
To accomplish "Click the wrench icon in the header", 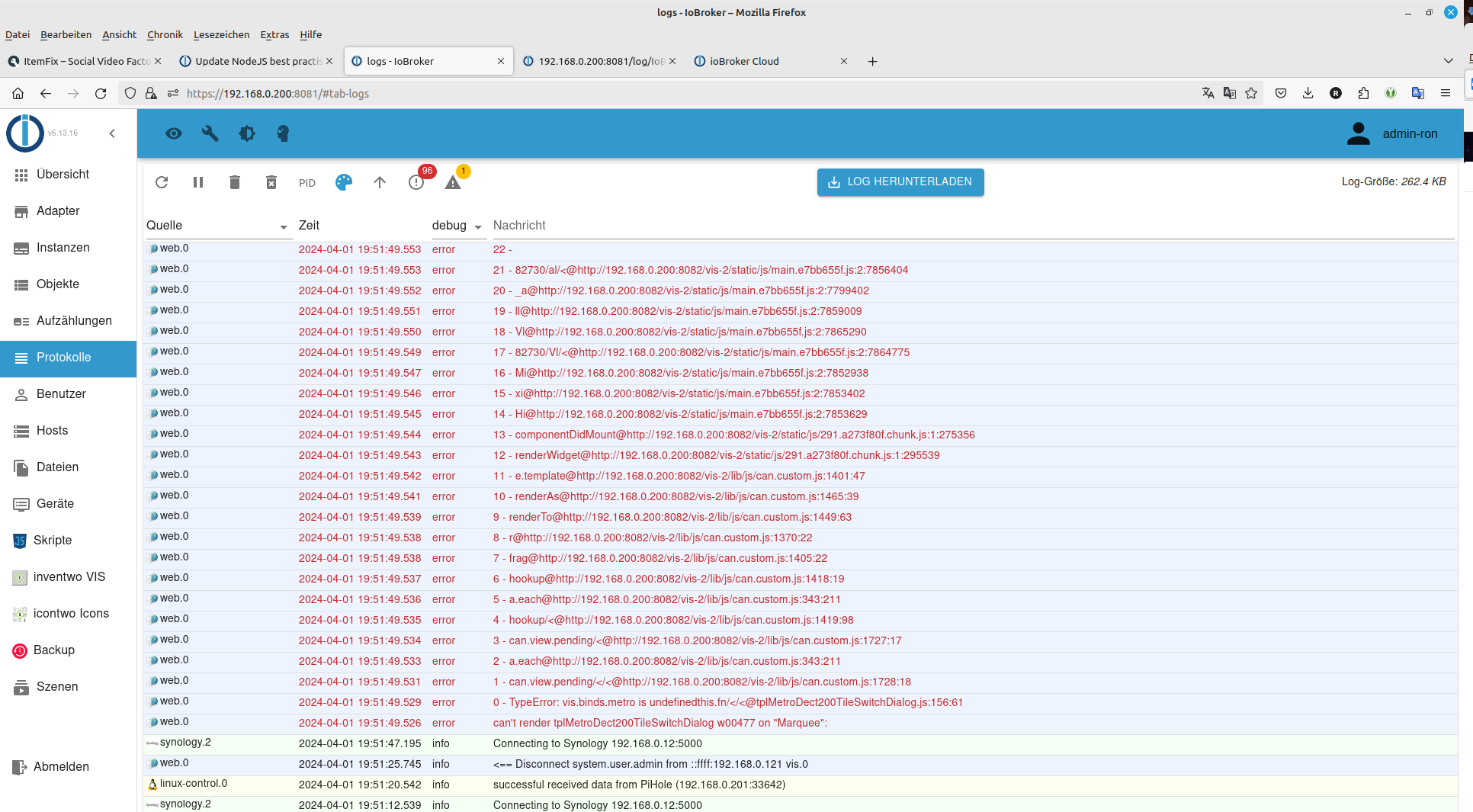I will click(x=210, y=133).
